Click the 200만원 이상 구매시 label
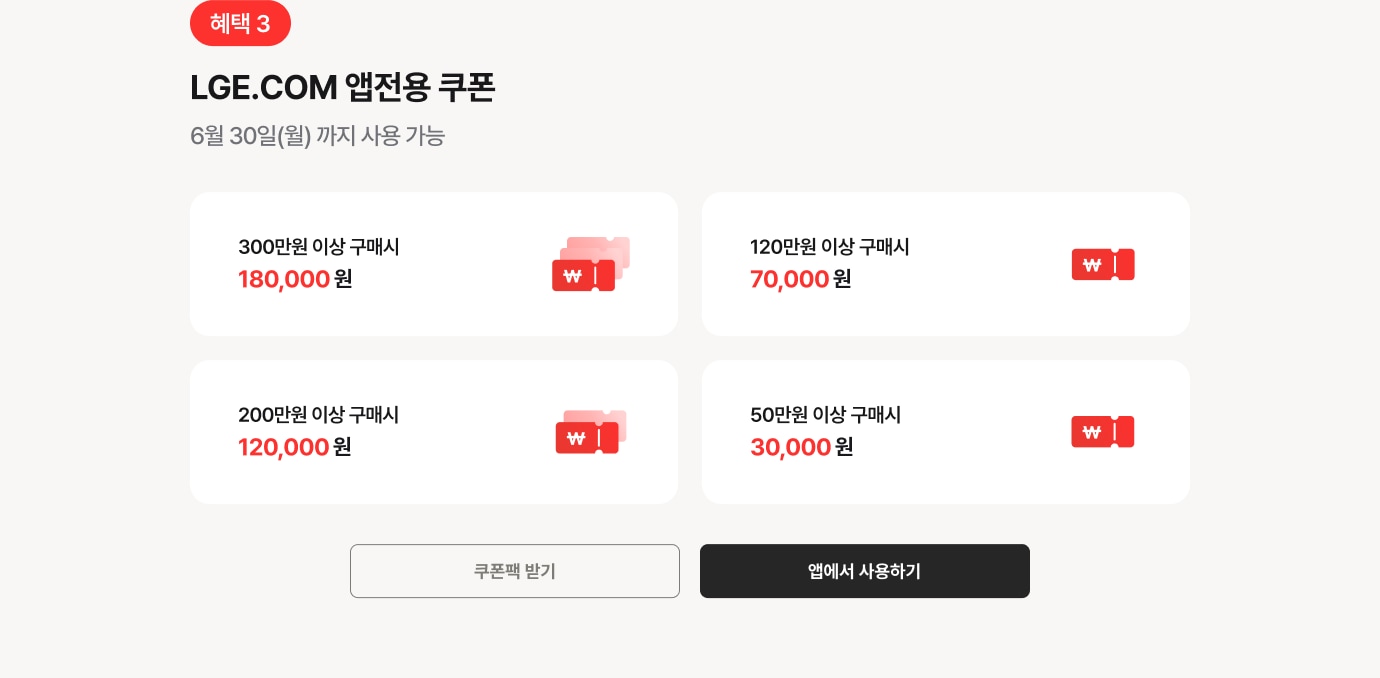This screenshot has height=678, width=1380. coord(319,415)
